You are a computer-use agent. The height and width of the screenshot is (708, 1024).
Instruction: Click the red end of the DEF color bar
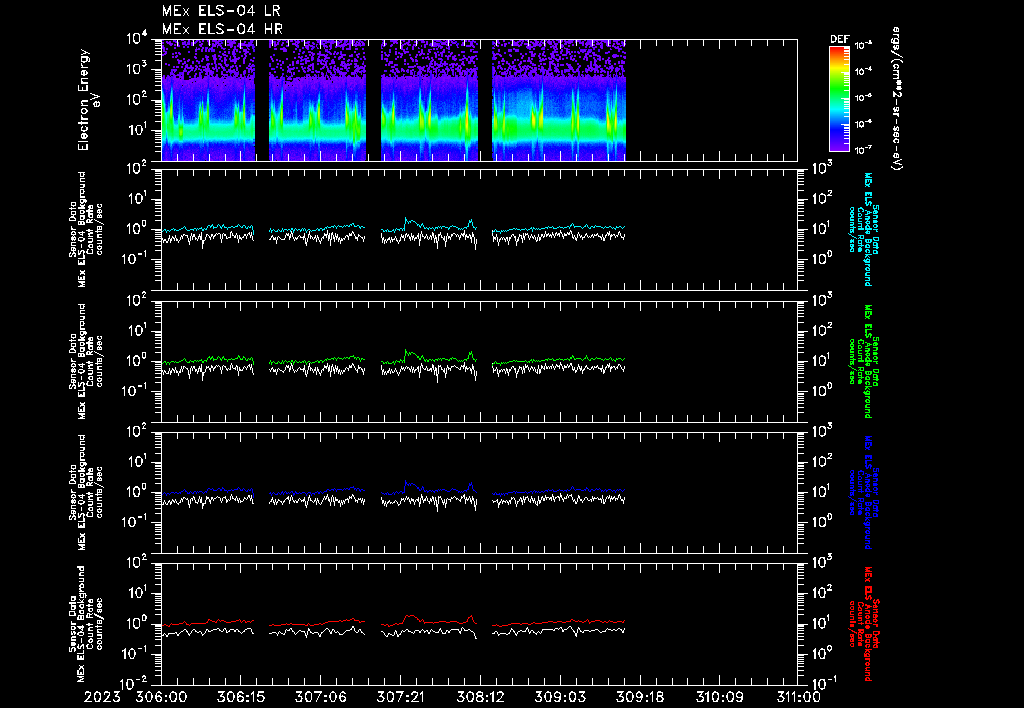click(x=839, y=52)
